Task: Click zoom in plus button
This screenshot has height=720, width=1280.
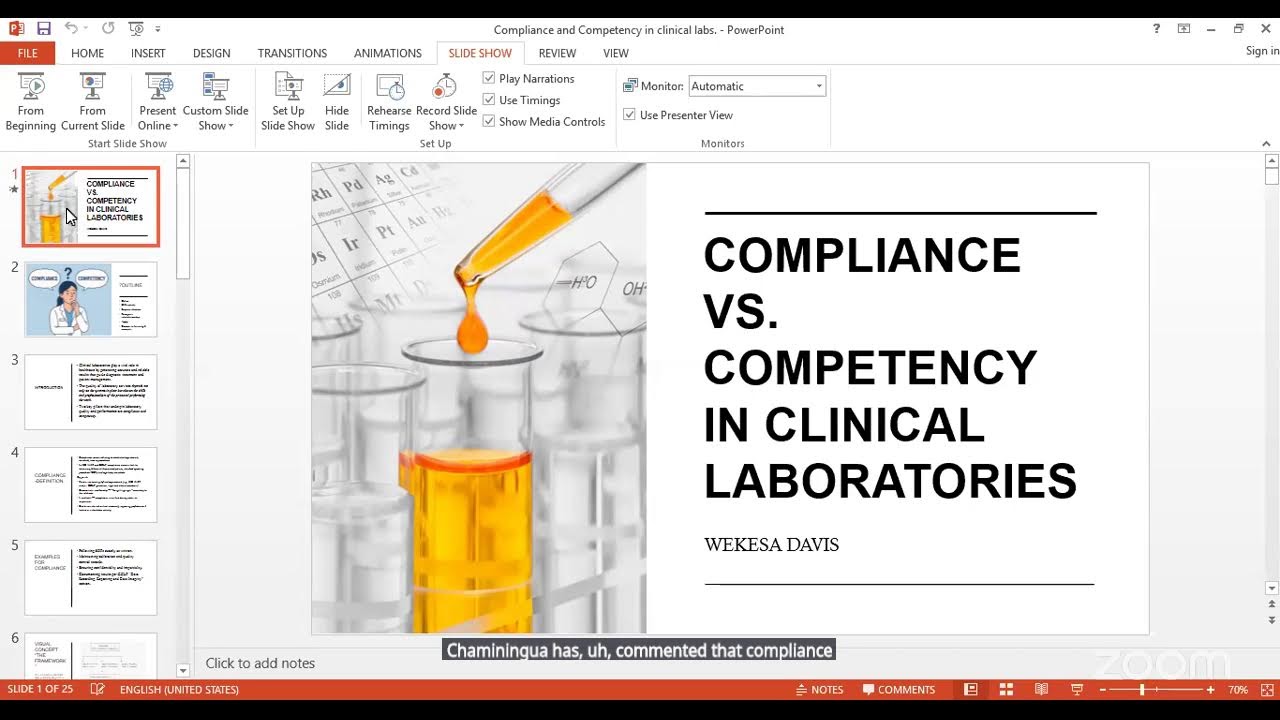Action: point(1210,690)
